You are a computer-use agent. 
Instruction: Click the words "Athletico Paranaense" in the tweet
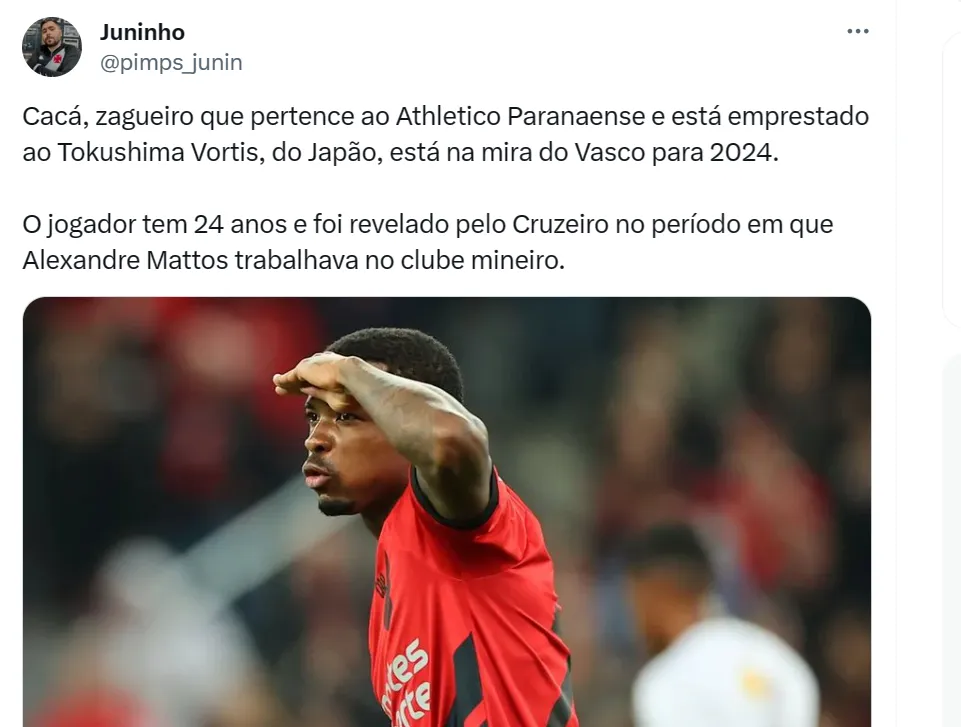click(520, 116)
